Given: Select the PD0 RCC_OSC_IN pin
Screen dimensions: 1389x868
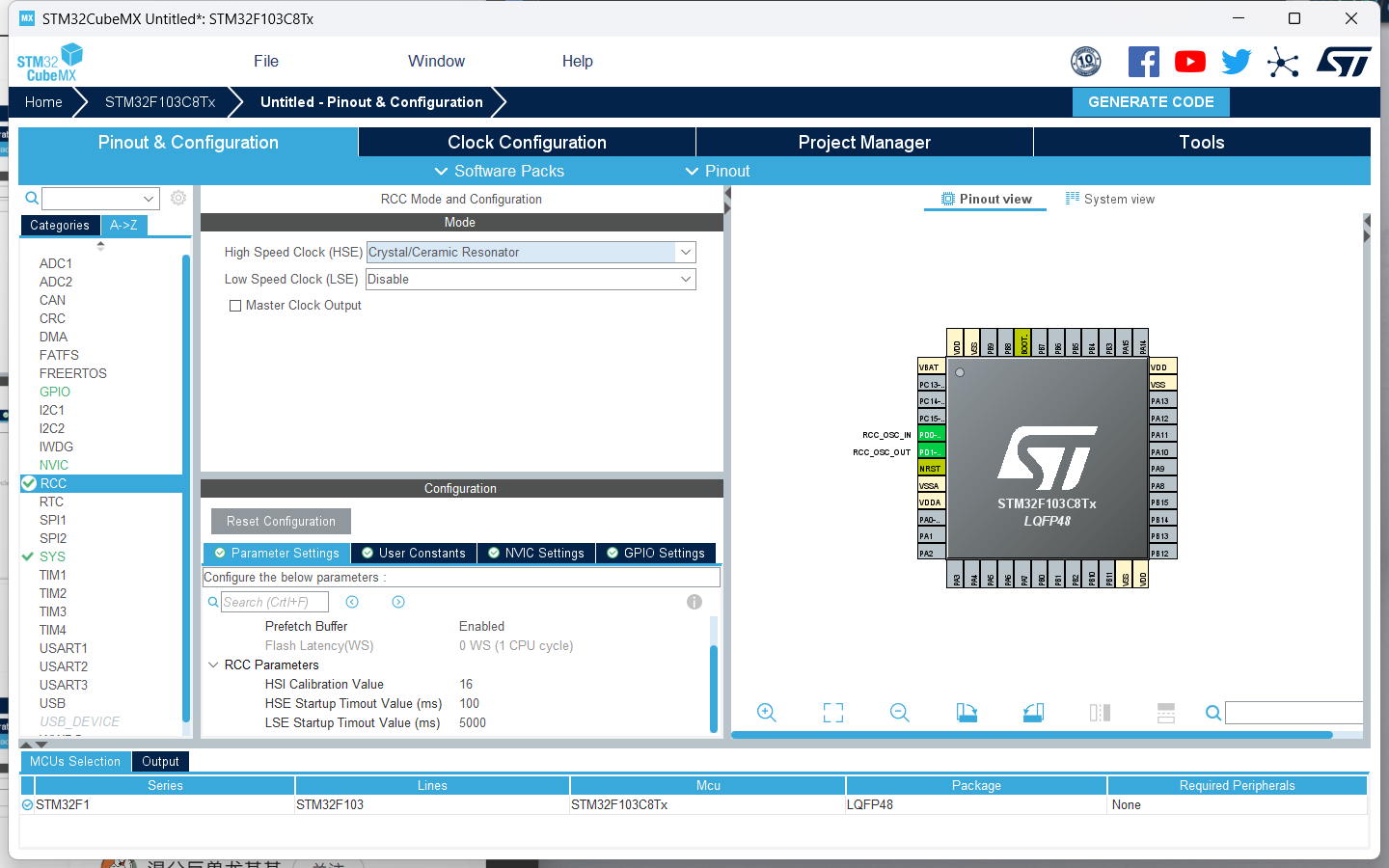Looking at the screenshot, I should coord(931,435).
